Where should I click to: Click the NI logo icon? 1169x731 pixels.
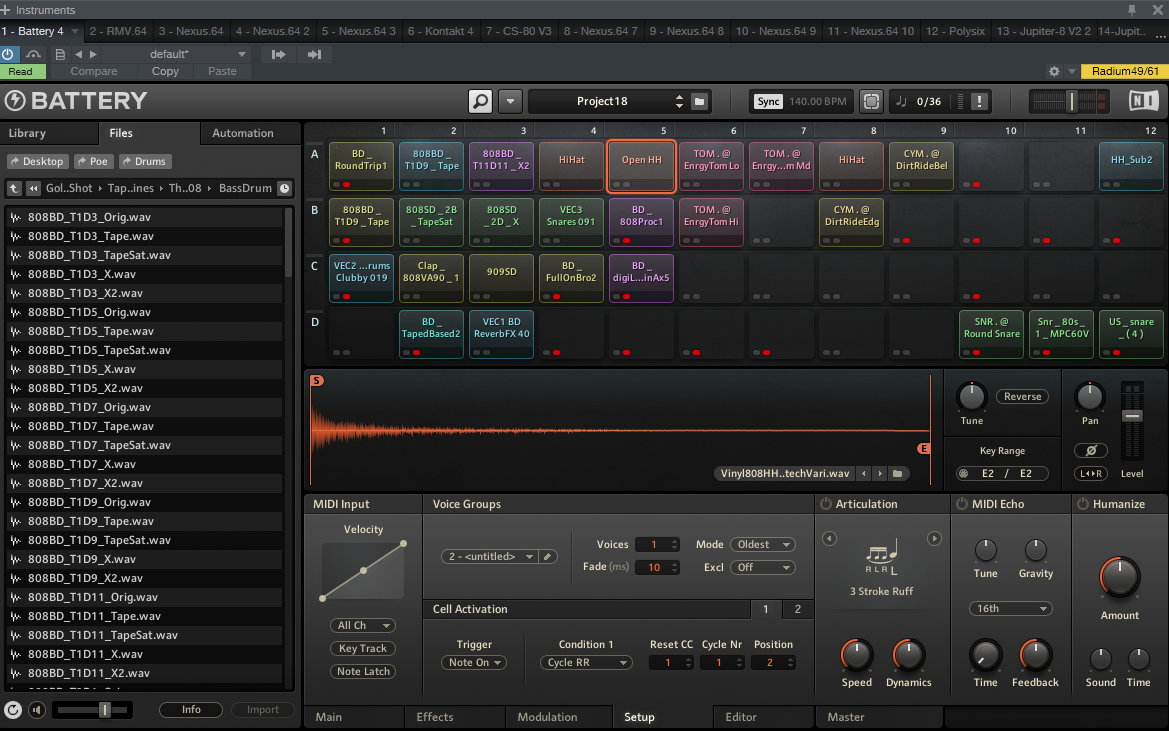tap(1143, 101)
